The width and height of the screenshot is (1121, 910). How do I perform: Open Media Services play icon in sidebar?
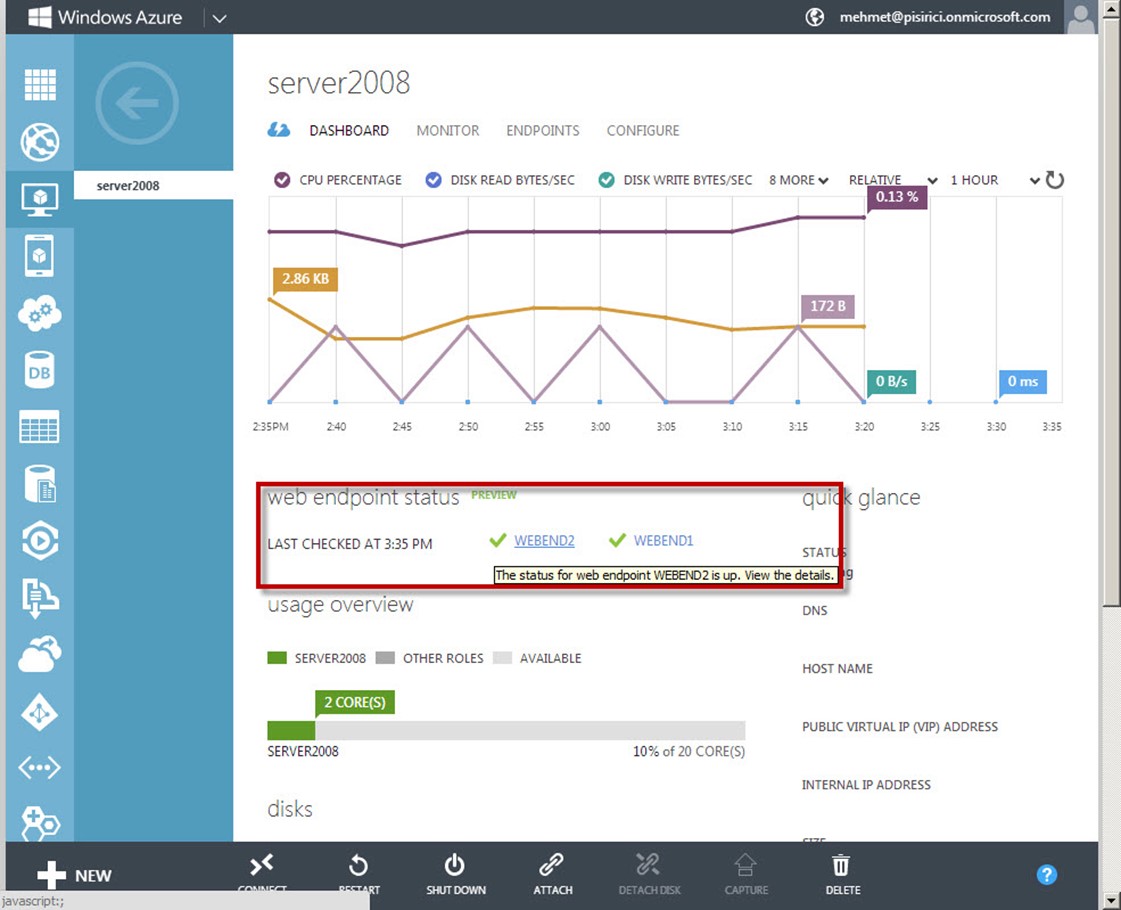click(x=40, y=541)
